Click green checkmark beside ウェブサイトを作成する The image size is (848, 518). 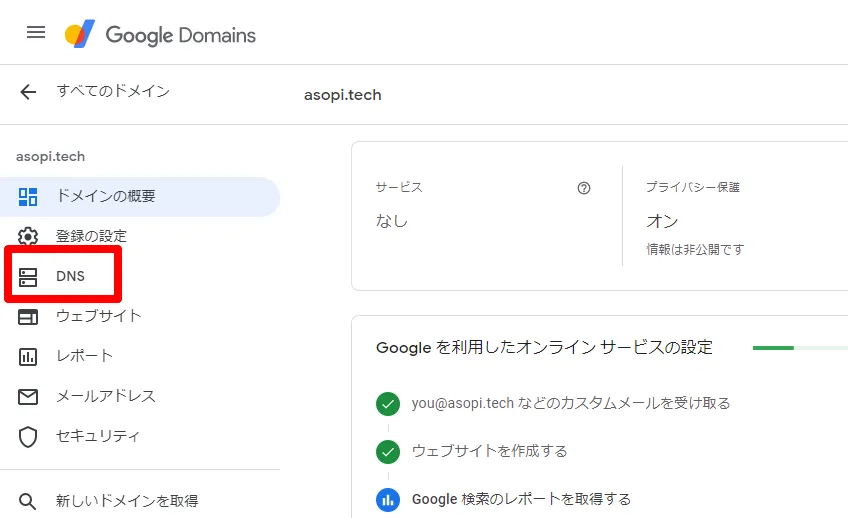[x=388, y=452]
